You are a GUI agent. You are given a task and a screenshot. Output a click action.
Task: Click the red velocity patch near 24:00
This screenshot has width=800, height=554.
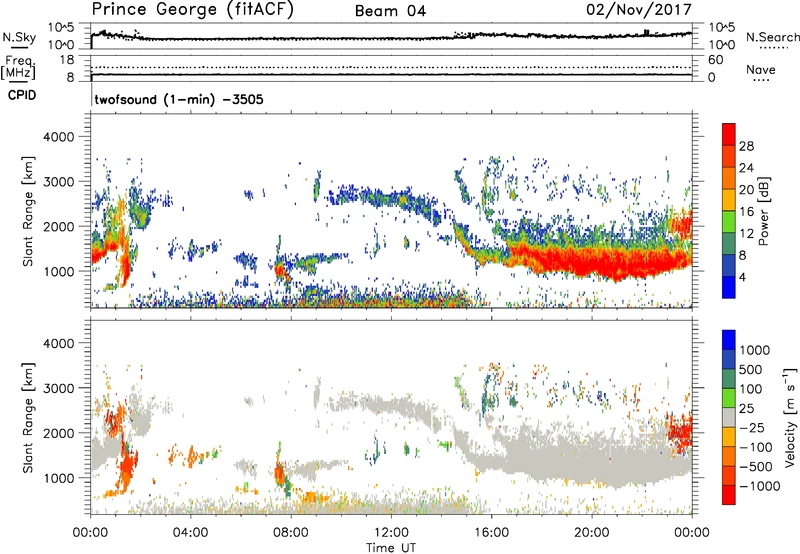tap(681, 431)
